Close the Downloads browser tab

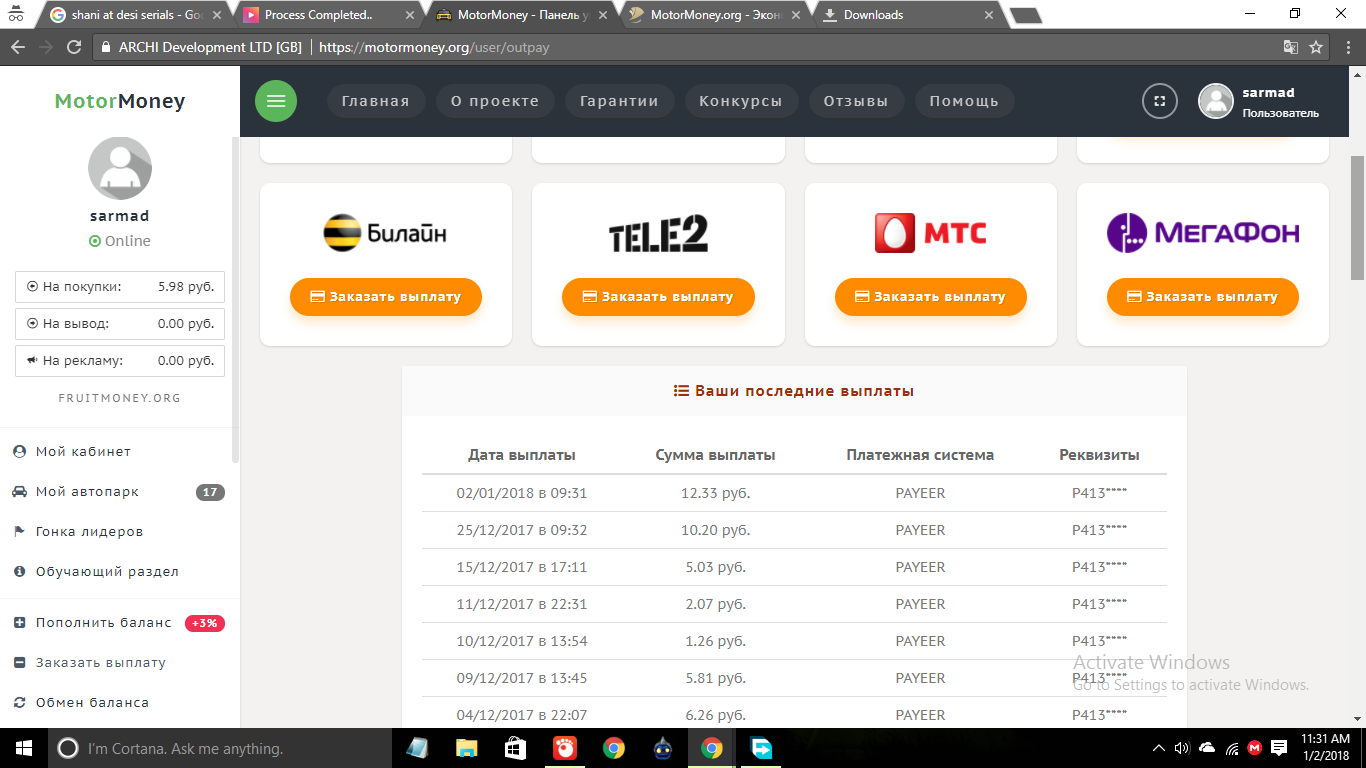(989, 15)
